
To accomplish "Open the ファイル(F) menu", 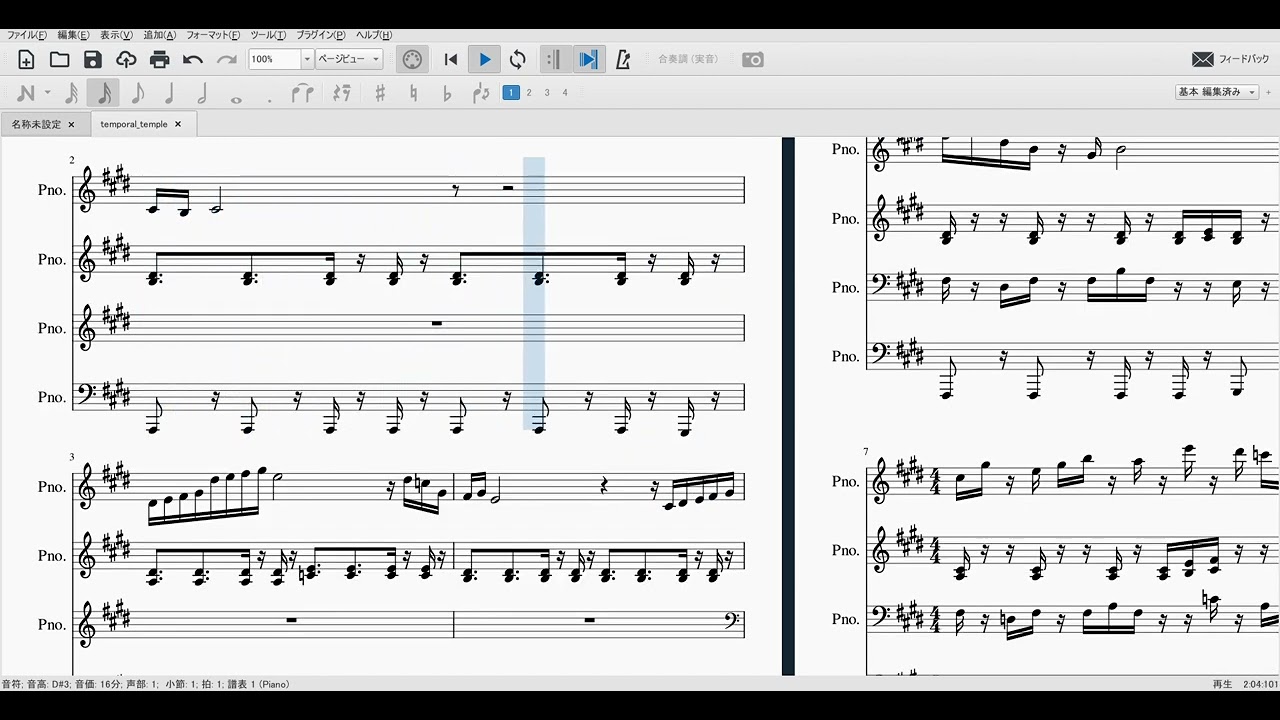I will point(27,35).
